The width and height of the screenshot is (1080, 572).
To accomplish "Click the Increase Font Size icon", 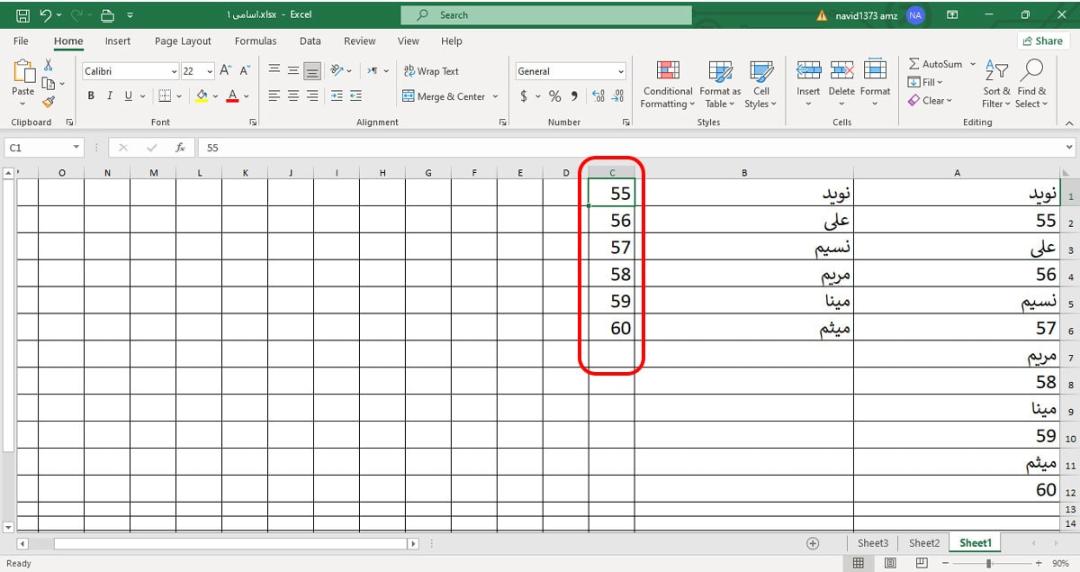I will 225,70.
